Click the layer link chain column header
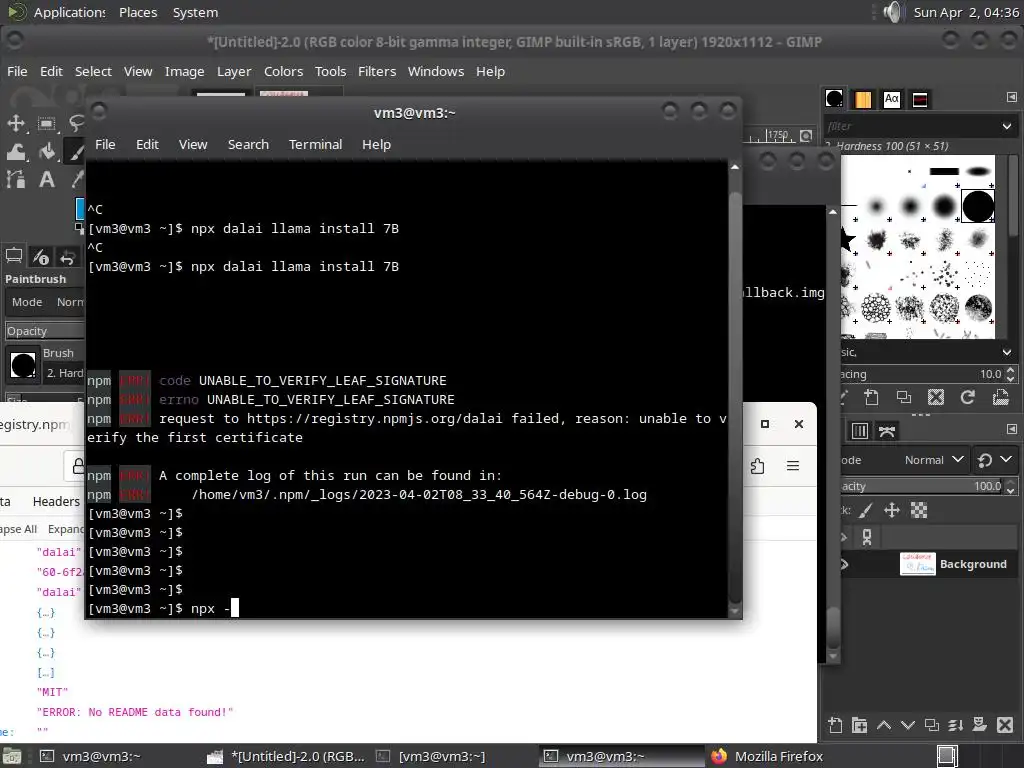Viewport: 1024px width, 768px height. click(x=867, y=537)
